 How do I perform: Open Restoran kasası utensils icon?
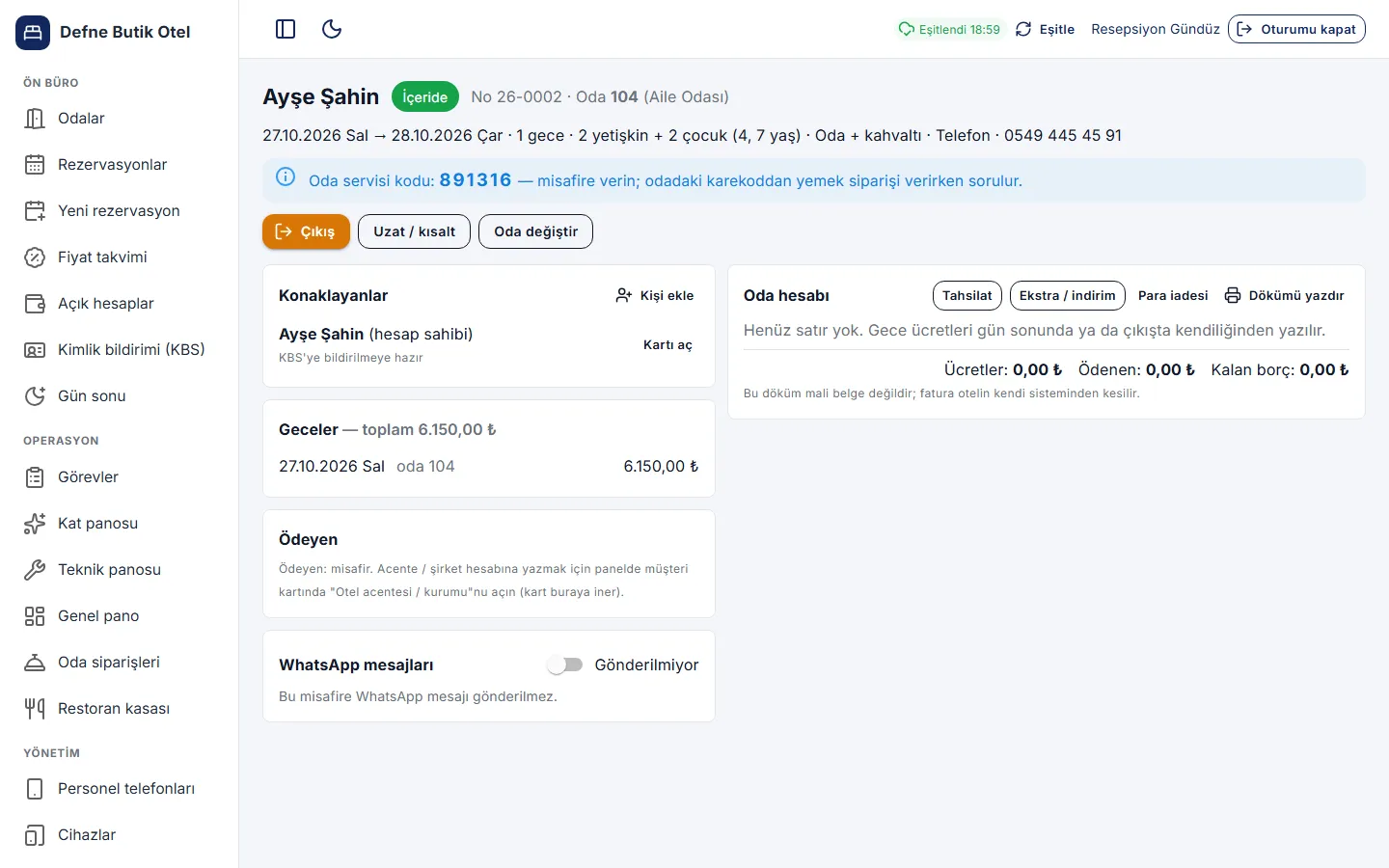35,709
